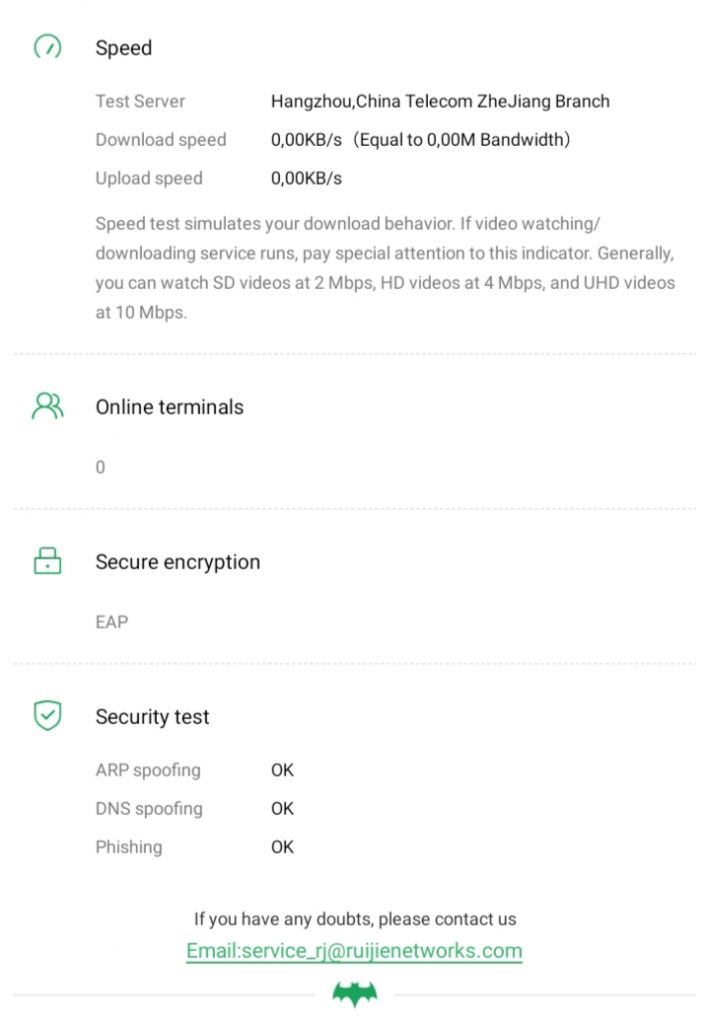
Task: Click the Upload speed 0,00KB/s value
Action: pyautogui.click(x=306, y=179)
